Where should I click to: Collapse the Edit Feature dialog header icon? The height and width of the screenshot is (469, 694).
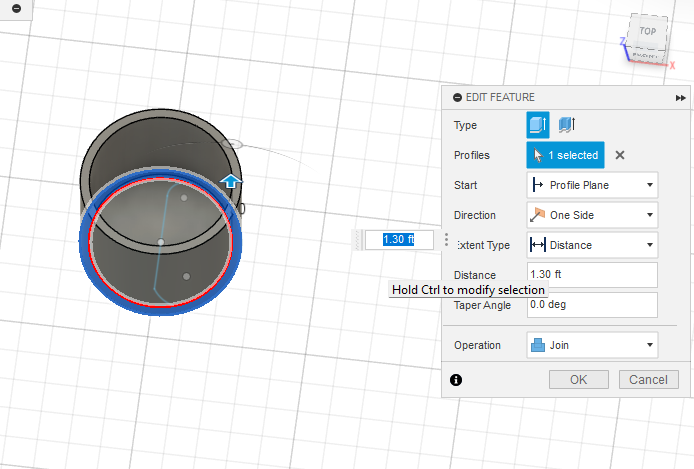click(457, 97)
